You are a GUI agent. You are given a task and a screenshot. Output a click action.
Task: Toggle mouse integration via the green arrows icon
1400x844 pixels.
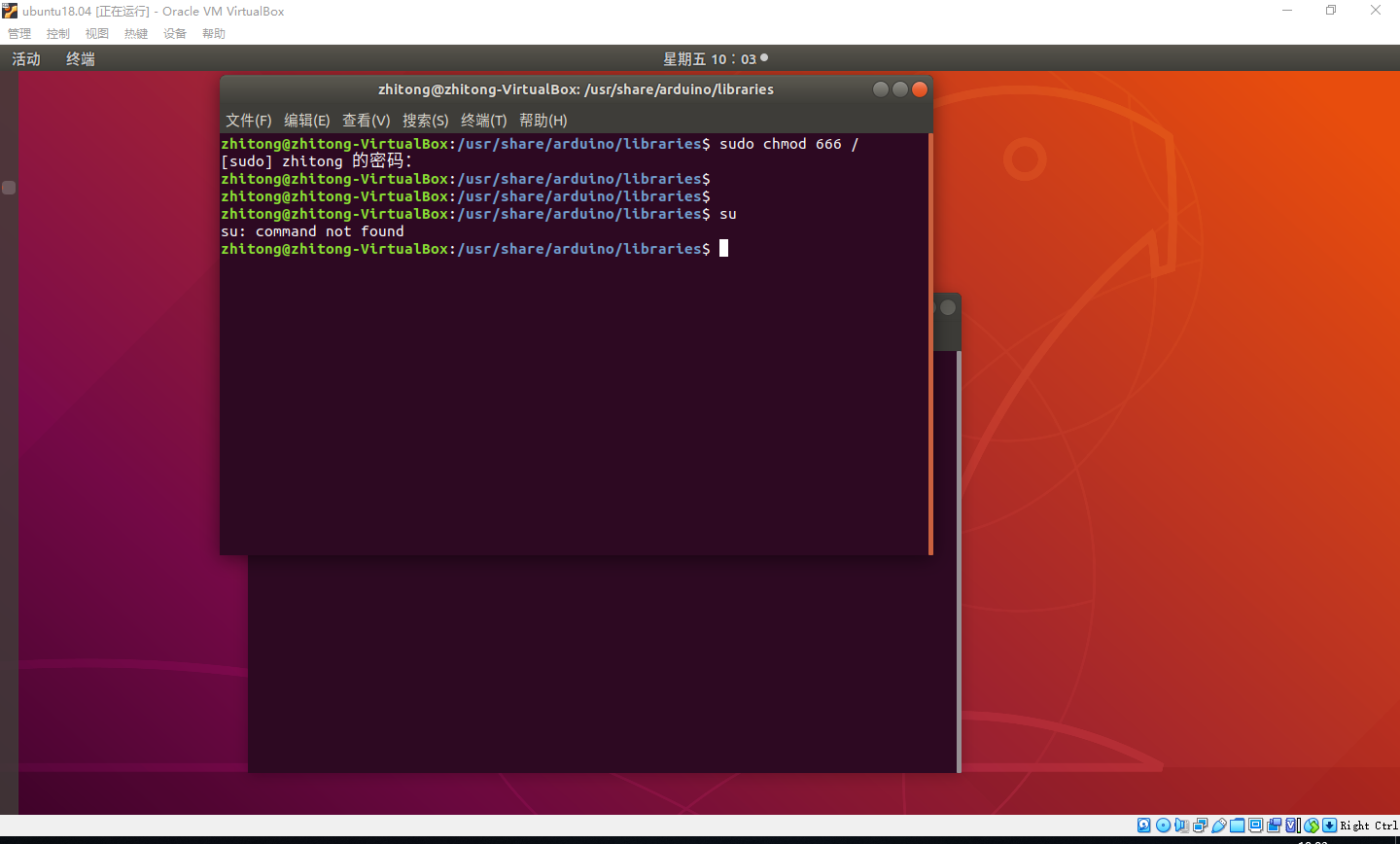(x=1312, y=825)
